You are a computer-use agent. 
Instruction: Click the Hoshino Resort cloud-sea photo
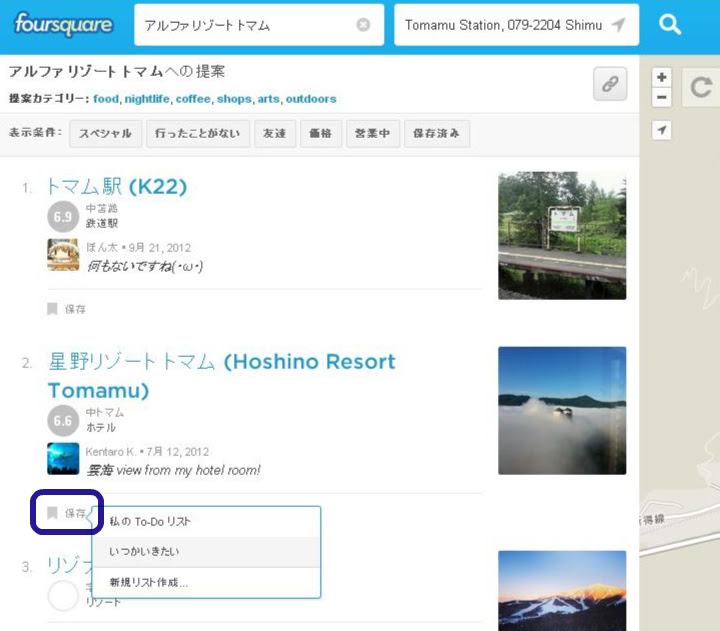(x=562, y=411)
